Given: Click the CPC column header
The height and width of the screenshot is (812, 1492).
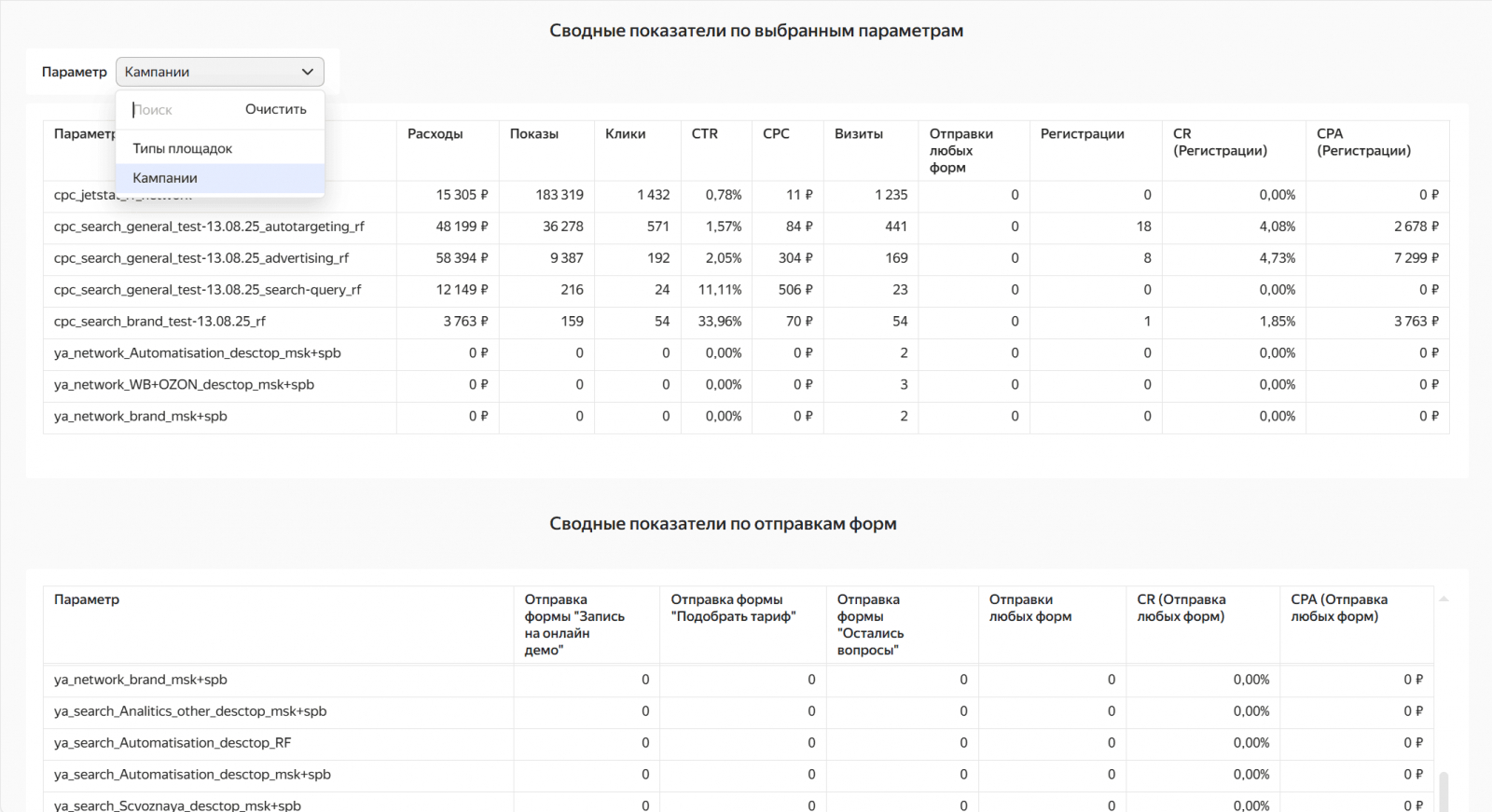Looking at the screenshot, I should [776, 134].
